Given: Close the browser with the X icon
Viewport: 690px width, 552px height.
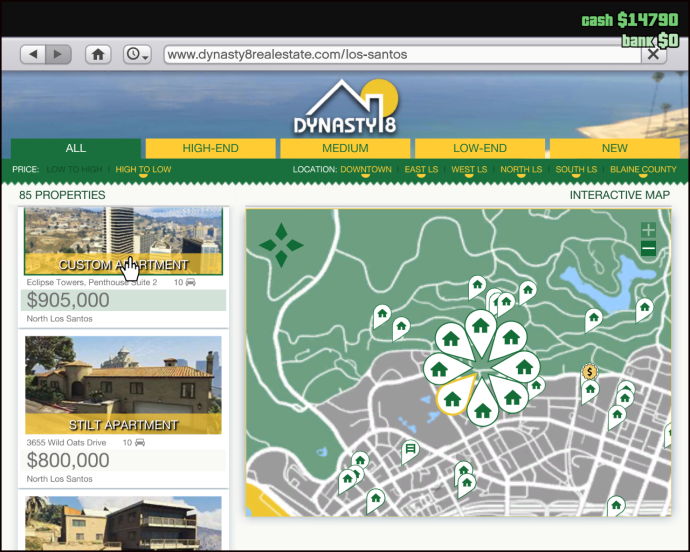Looking at the screenshot, I should pyautogui.click(x=653, y=54).
